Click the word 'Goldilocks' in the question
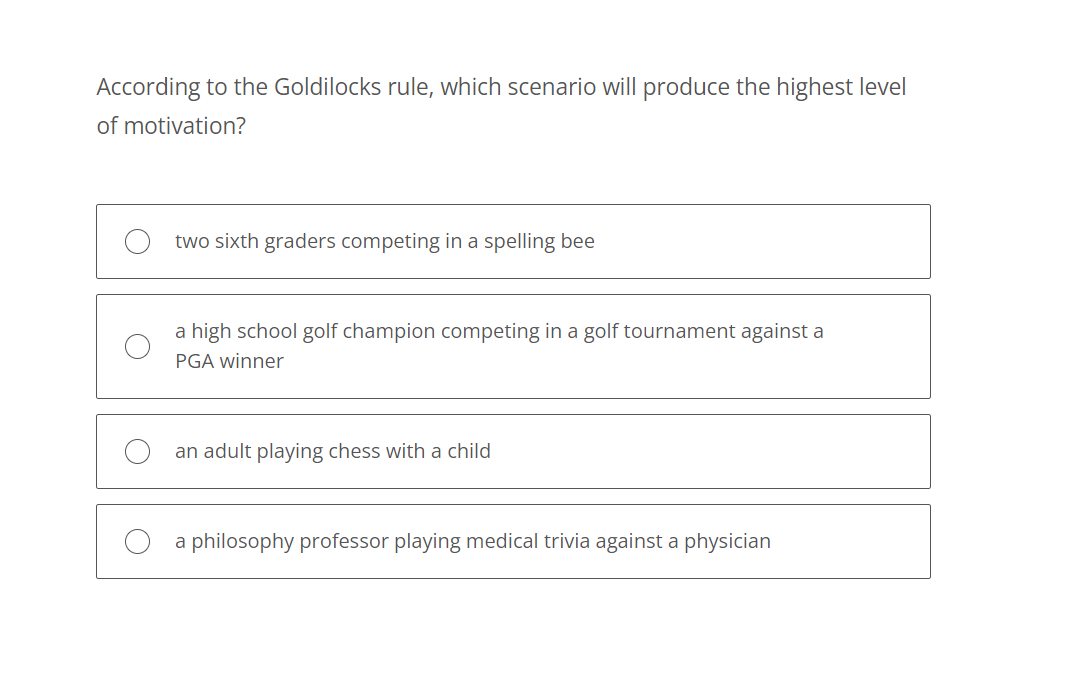Image resolution: width=1085 pixels, height=679 pixels. pos(327,87)
